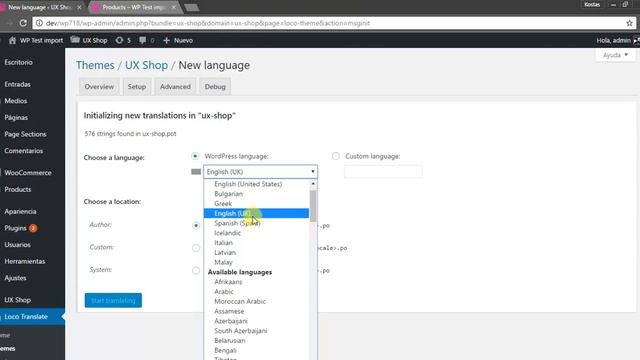Choose Afrikaans from available languages
Viewport: 640px width, 360px height.
point(256,282)
